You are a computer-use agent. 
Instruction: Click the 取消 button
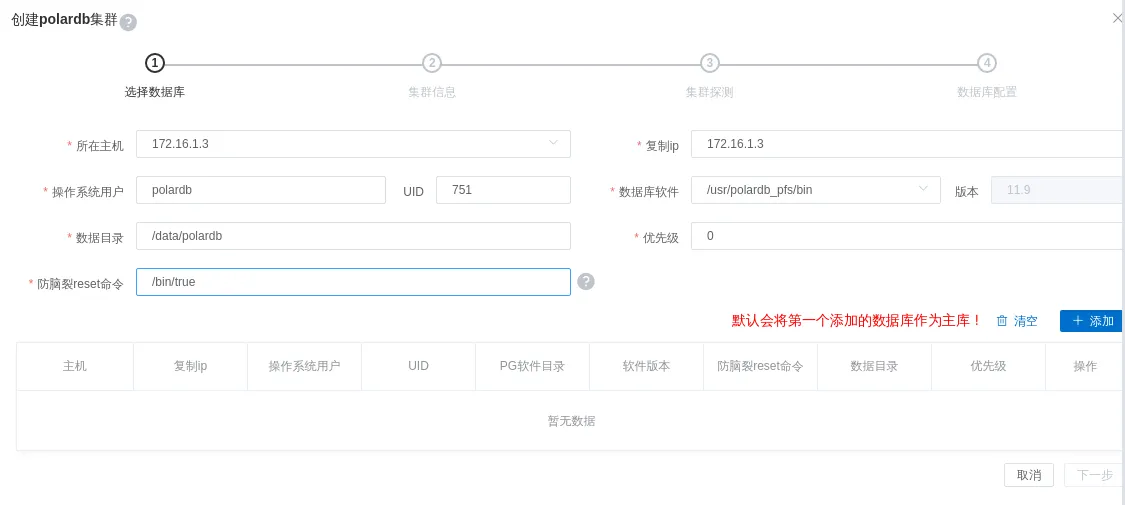click(x=1029, y=475)
